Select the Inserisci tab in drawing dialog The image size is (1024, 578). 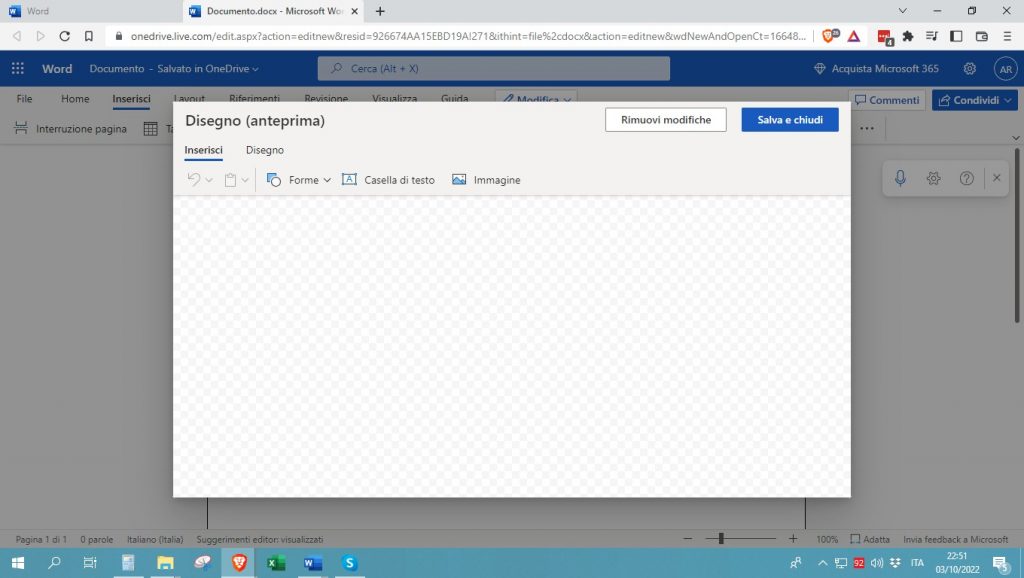click(x=203, y=150)
